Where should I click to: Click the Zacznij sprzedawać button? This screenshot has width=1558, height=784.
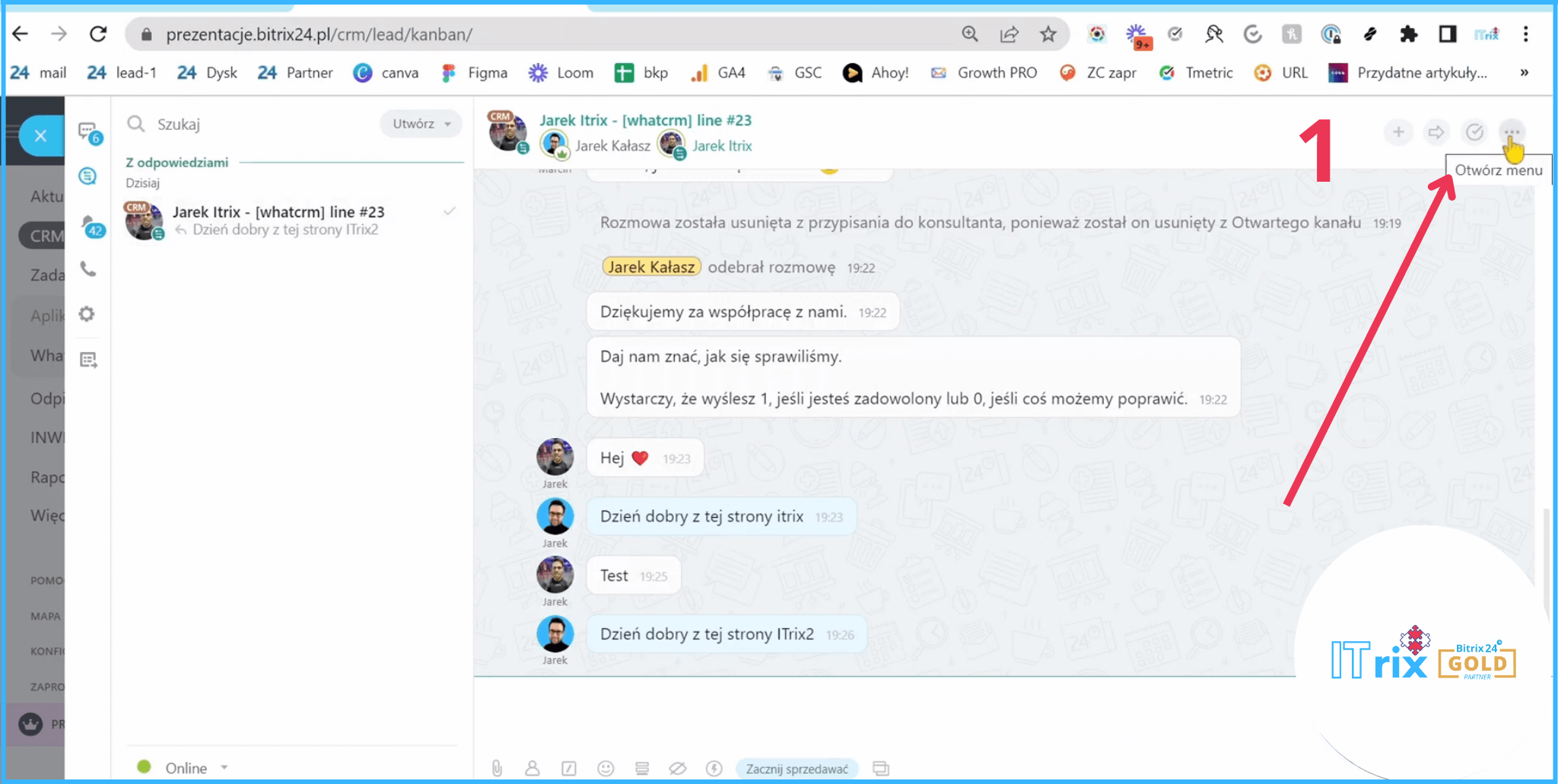(x=796, y=769)
